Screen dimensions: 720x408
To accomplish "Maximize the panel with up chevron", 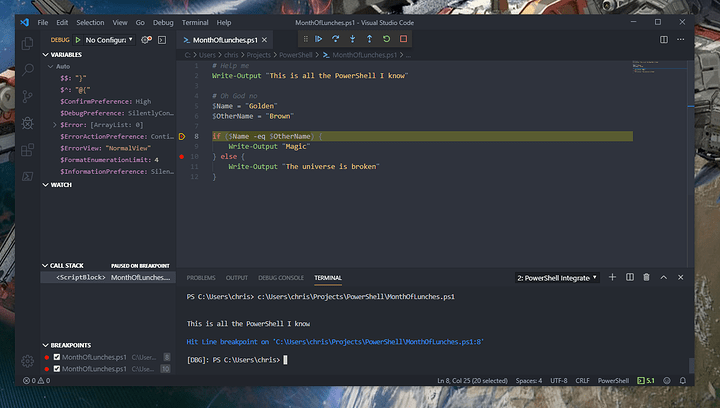I will coord(664,277).
